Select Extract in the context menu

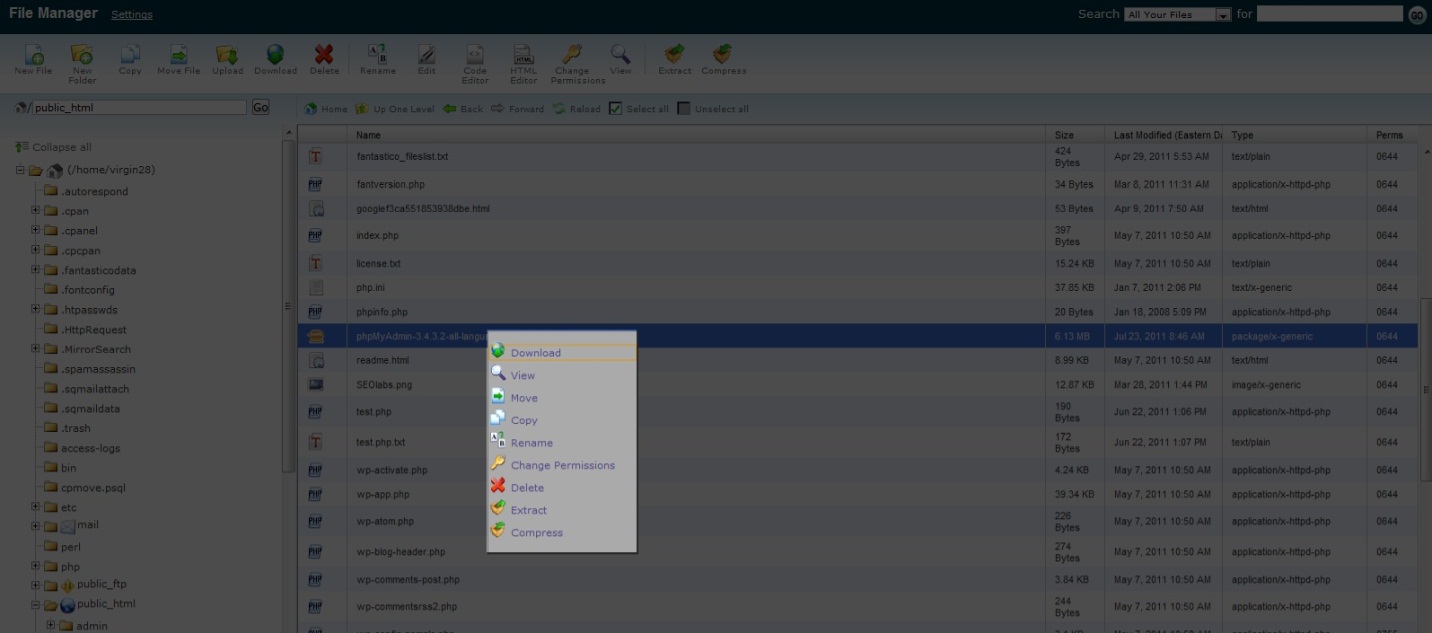click(x=529, y=510)
